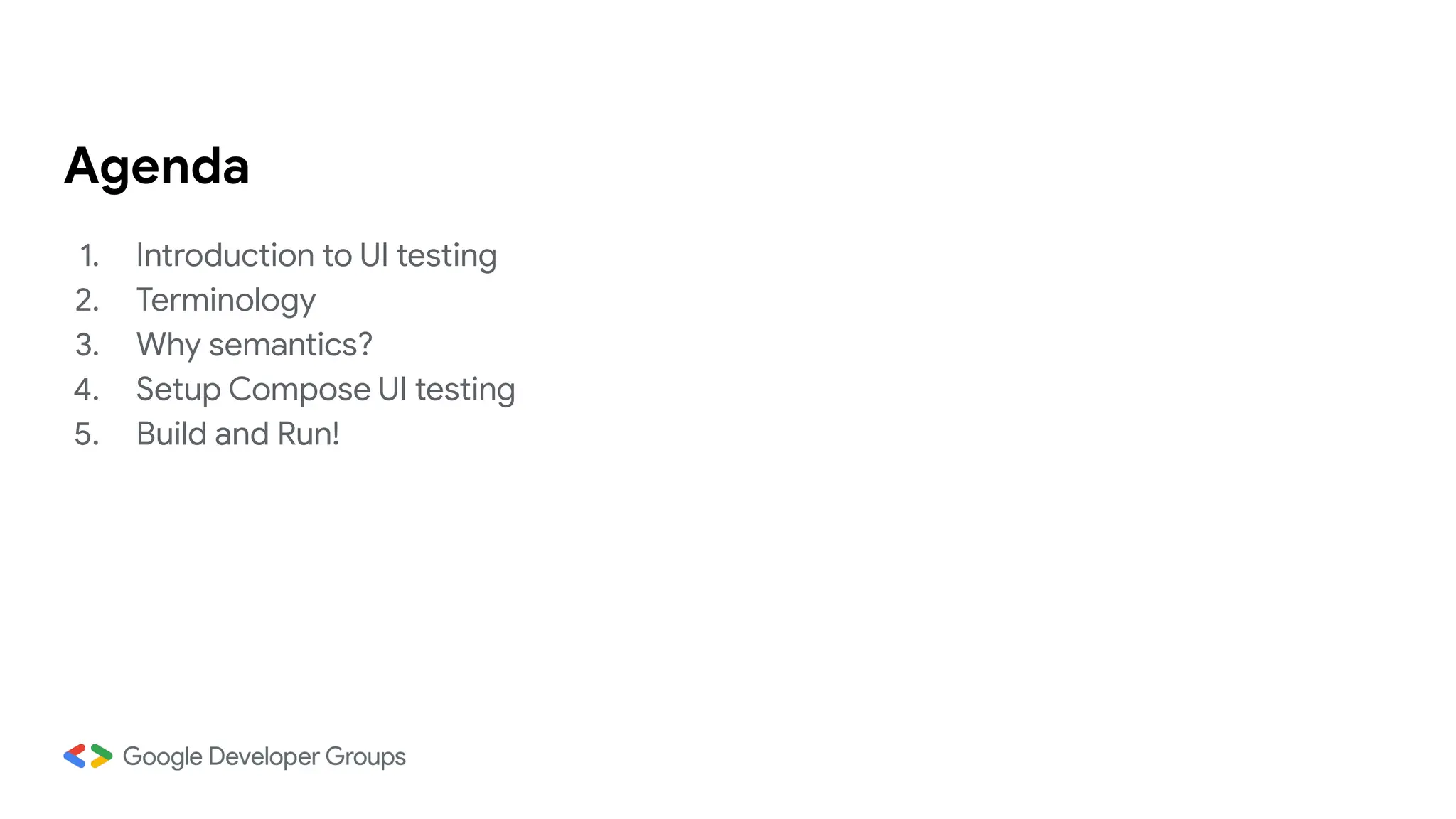Click list number 2.
The height and width of the screenshot is (819, 1456).
pos(87,301)
